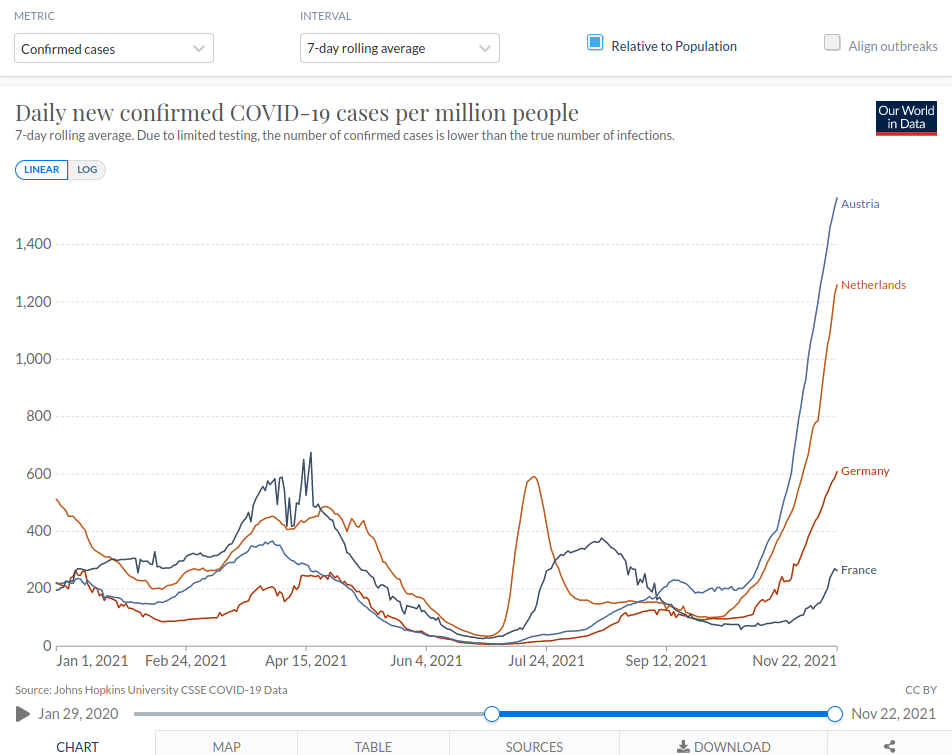Switch chart scale to LOG
This screenshot has height=755, width=952.
[87, 170]
